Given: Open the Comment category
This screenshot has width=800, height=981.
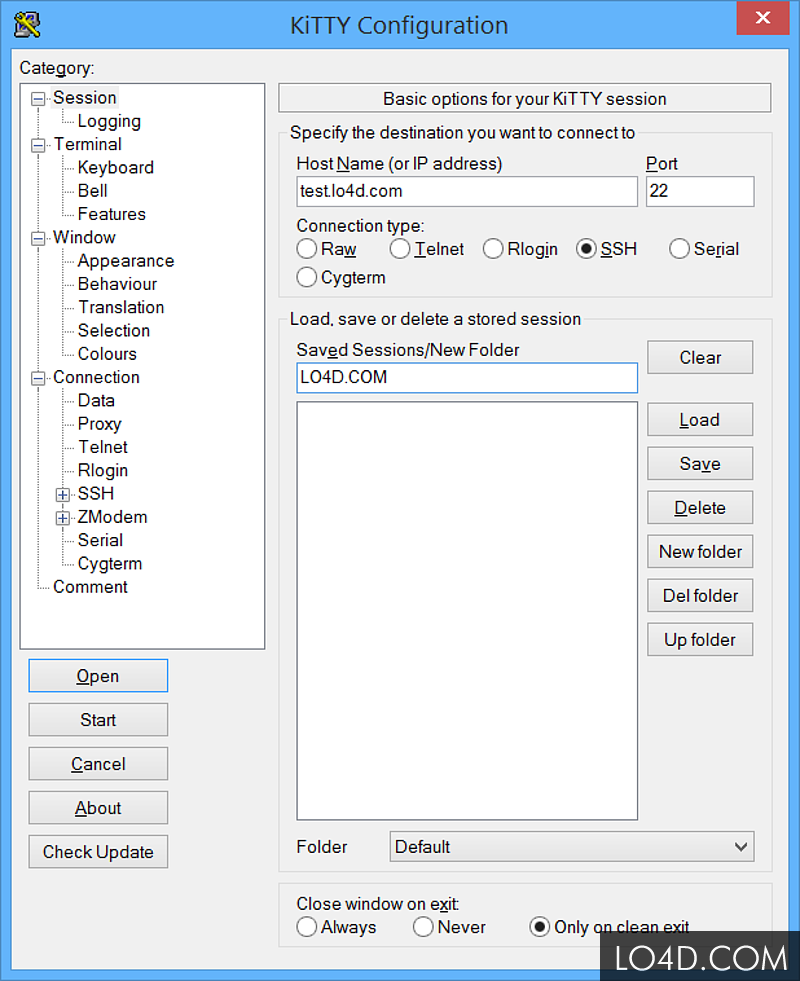Looking at the screenshot, I should point(90,587).
